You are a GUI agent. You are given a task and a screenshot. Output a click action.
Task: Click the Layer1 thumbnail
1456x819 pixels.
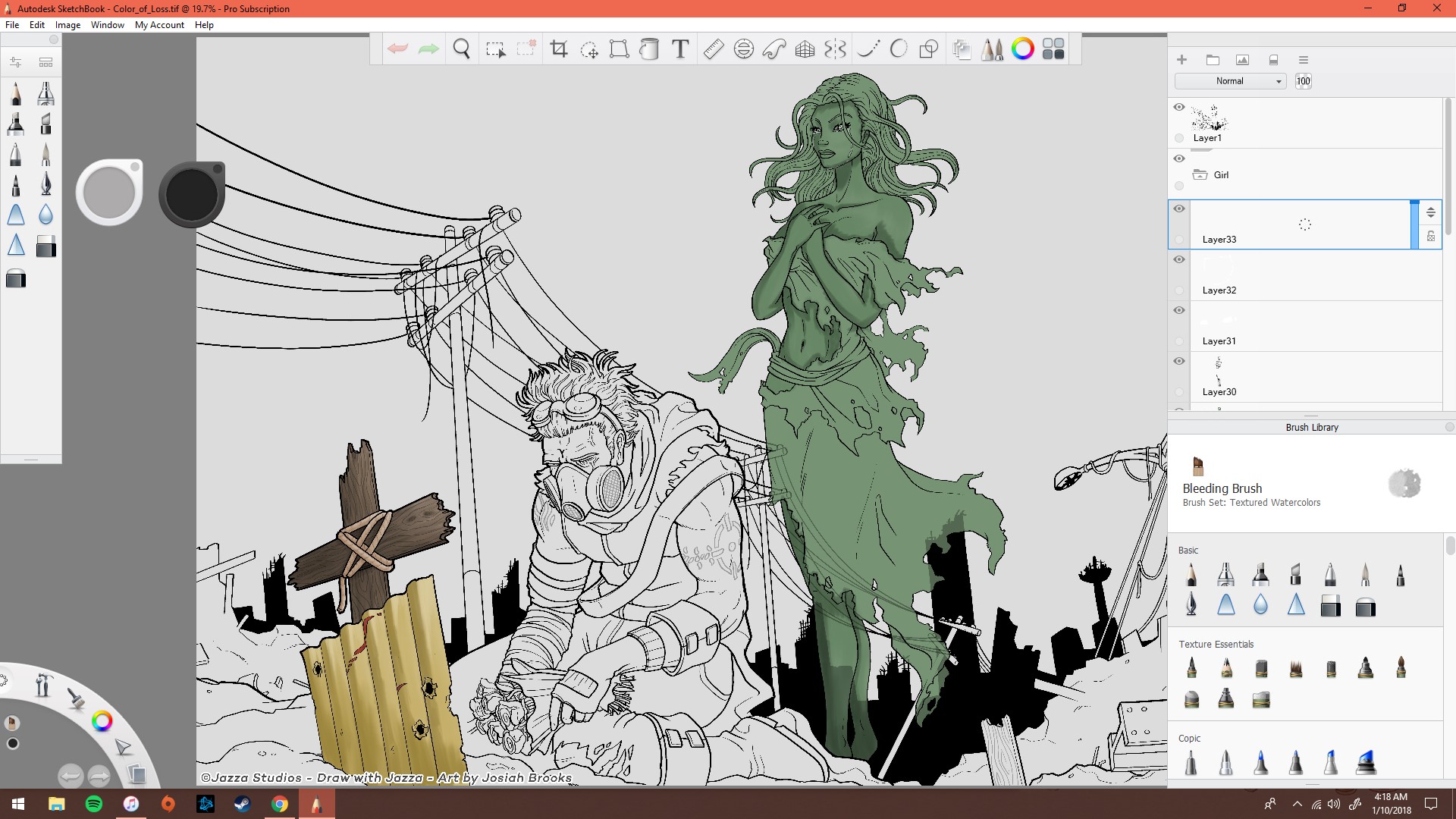click(1209, 119)
